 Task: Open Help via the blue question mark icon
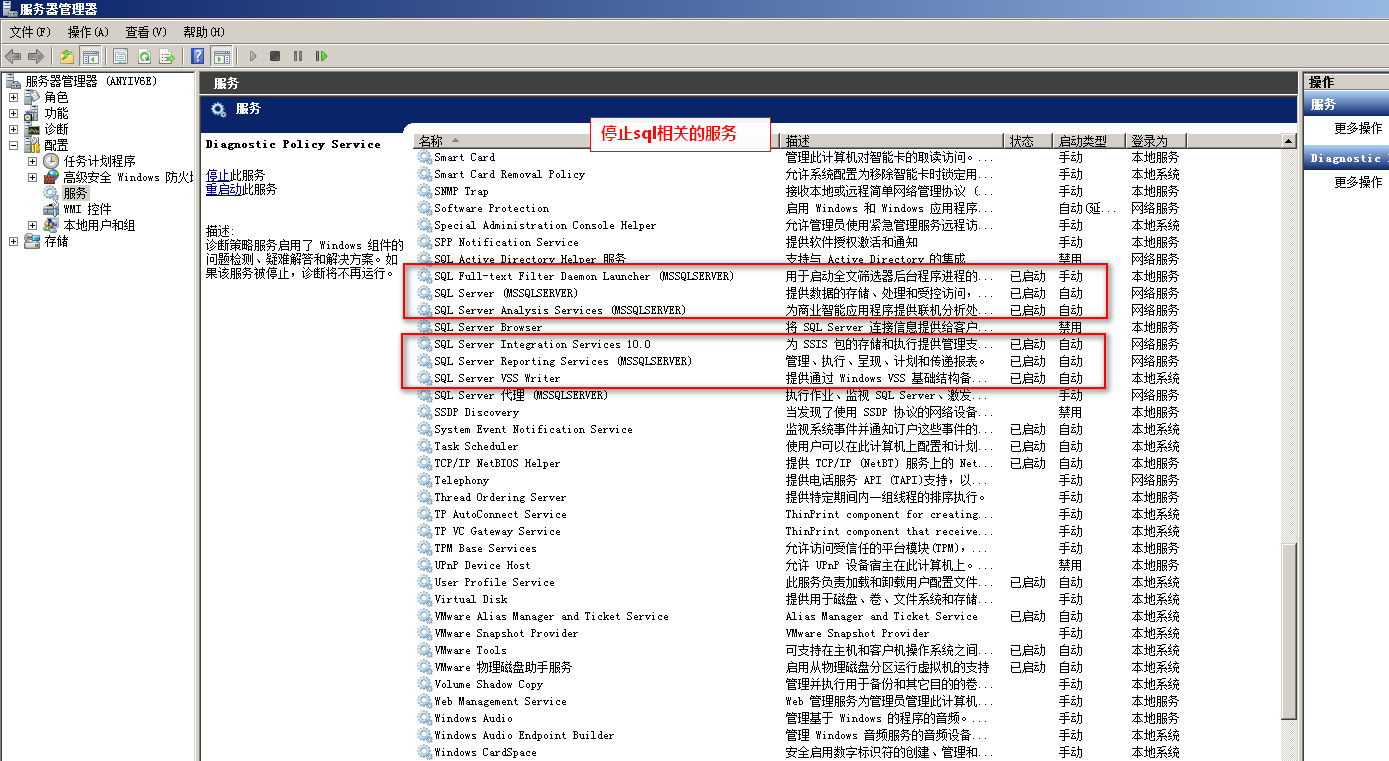pos(198,56)
